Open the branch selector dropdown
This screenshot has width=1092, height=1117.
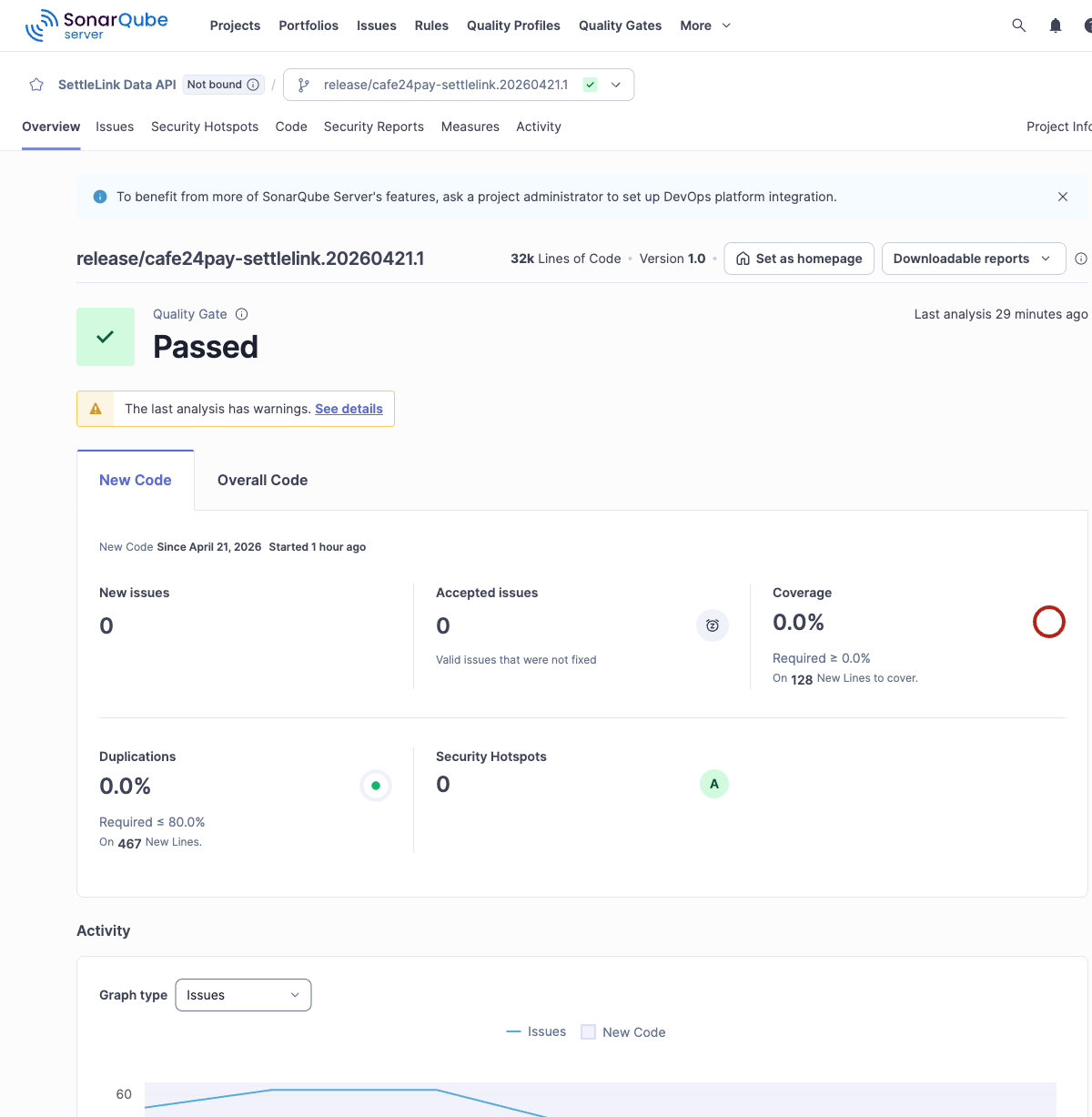tap(459, 85)
